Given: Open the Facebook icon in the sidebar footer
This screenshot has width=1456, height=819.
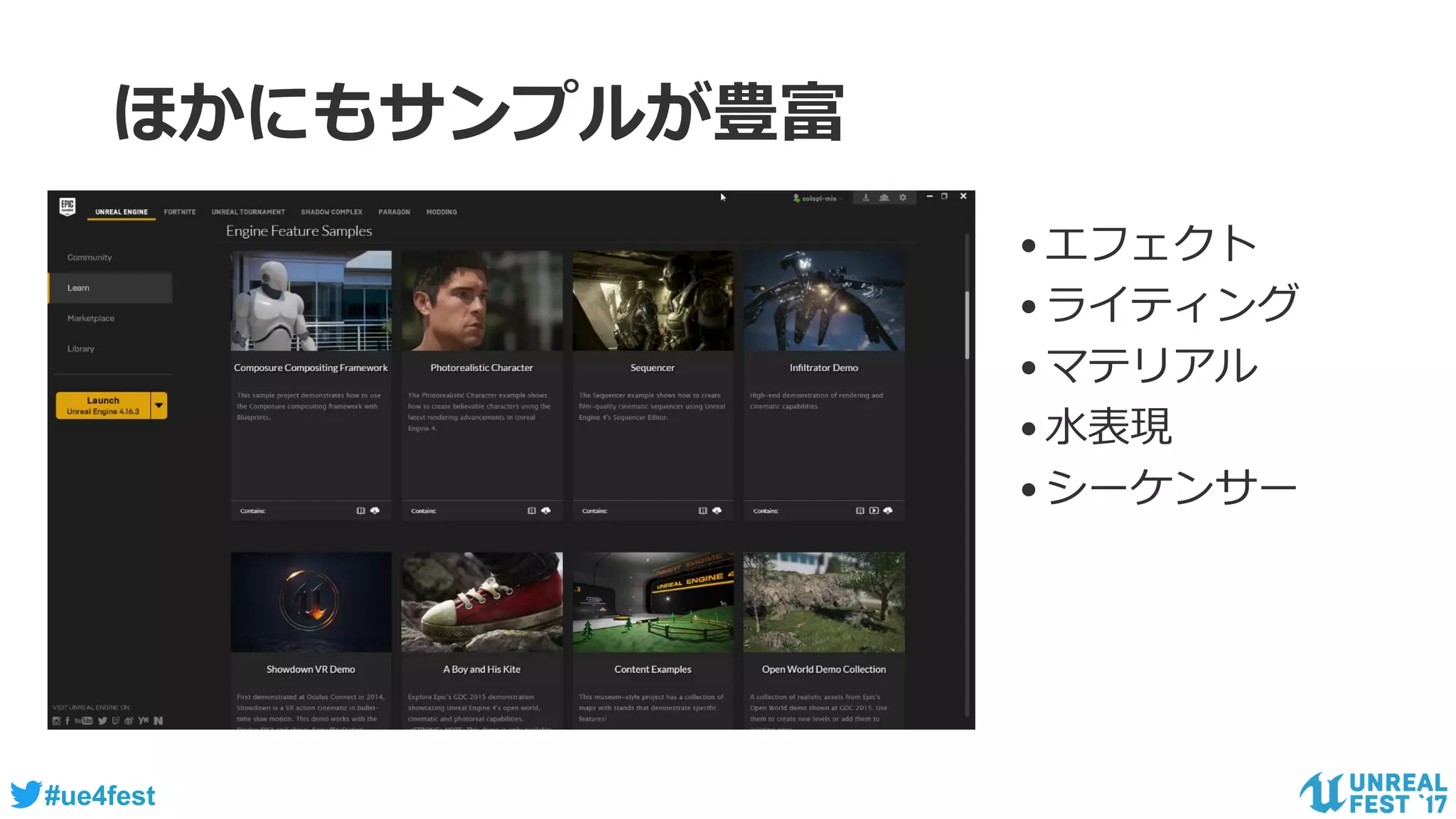Looking at the screenshot, I should tap(68, 721).
